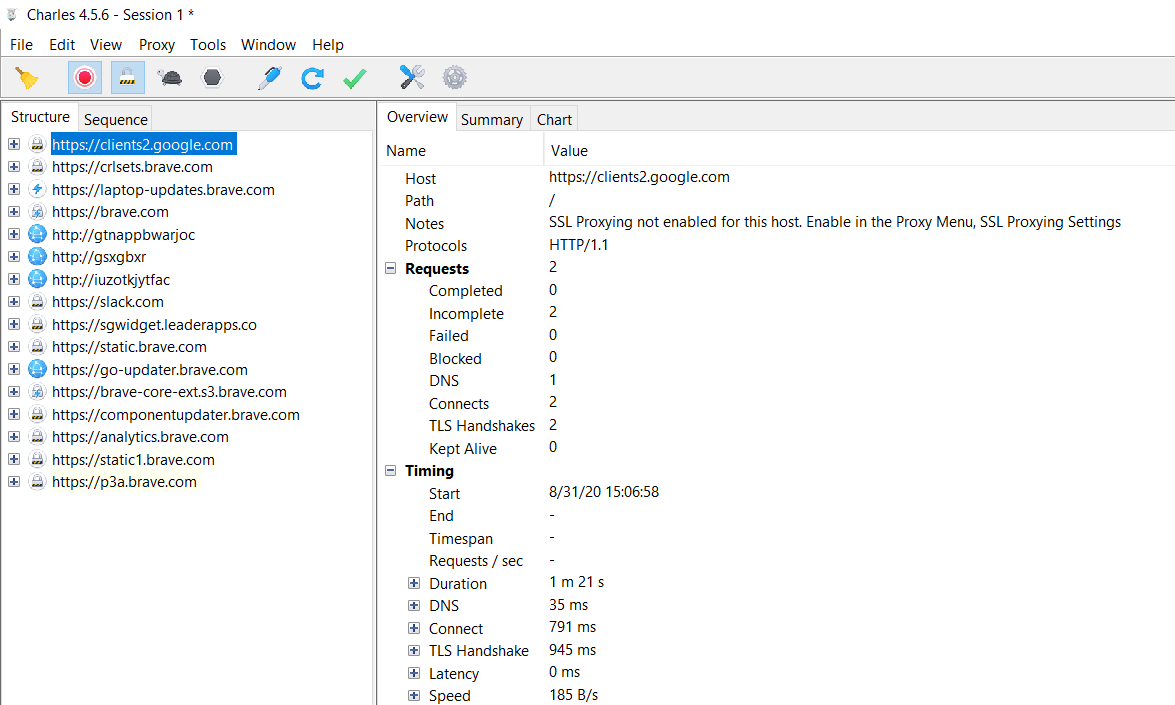Open the Settings gear icon
This screenshot has height=705, width=1175.
pos(455,77)
